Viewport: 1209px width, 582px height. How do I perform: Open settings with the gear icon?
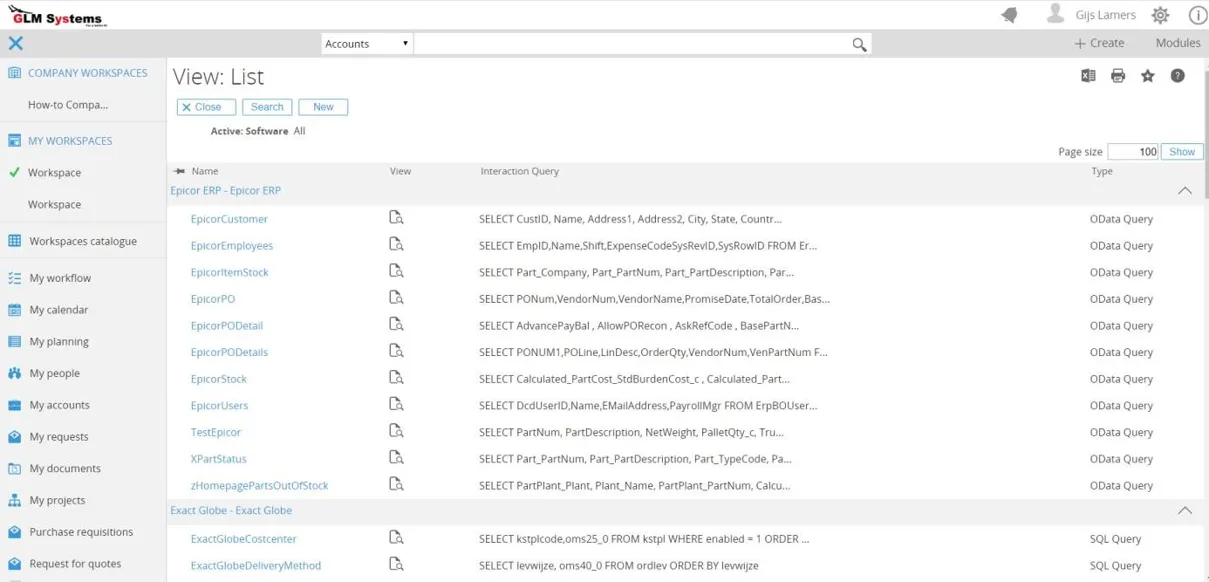pos(1159,14)
